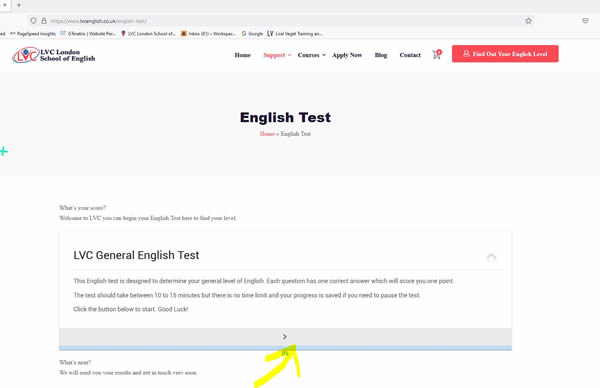Image resolution: width=600 pixels, height=388 pixels.
Task: Click the "What's your score?" text
Action: point(83,208)
